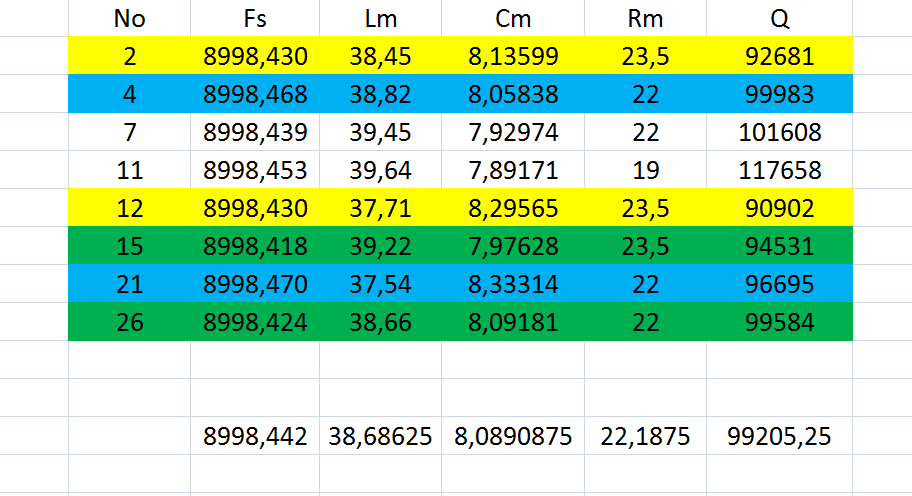The height and width of the screenshot is (496, 912).
Task: Click Lm cell 37,54
Action: pyautogui.click(x=380, y=284)
